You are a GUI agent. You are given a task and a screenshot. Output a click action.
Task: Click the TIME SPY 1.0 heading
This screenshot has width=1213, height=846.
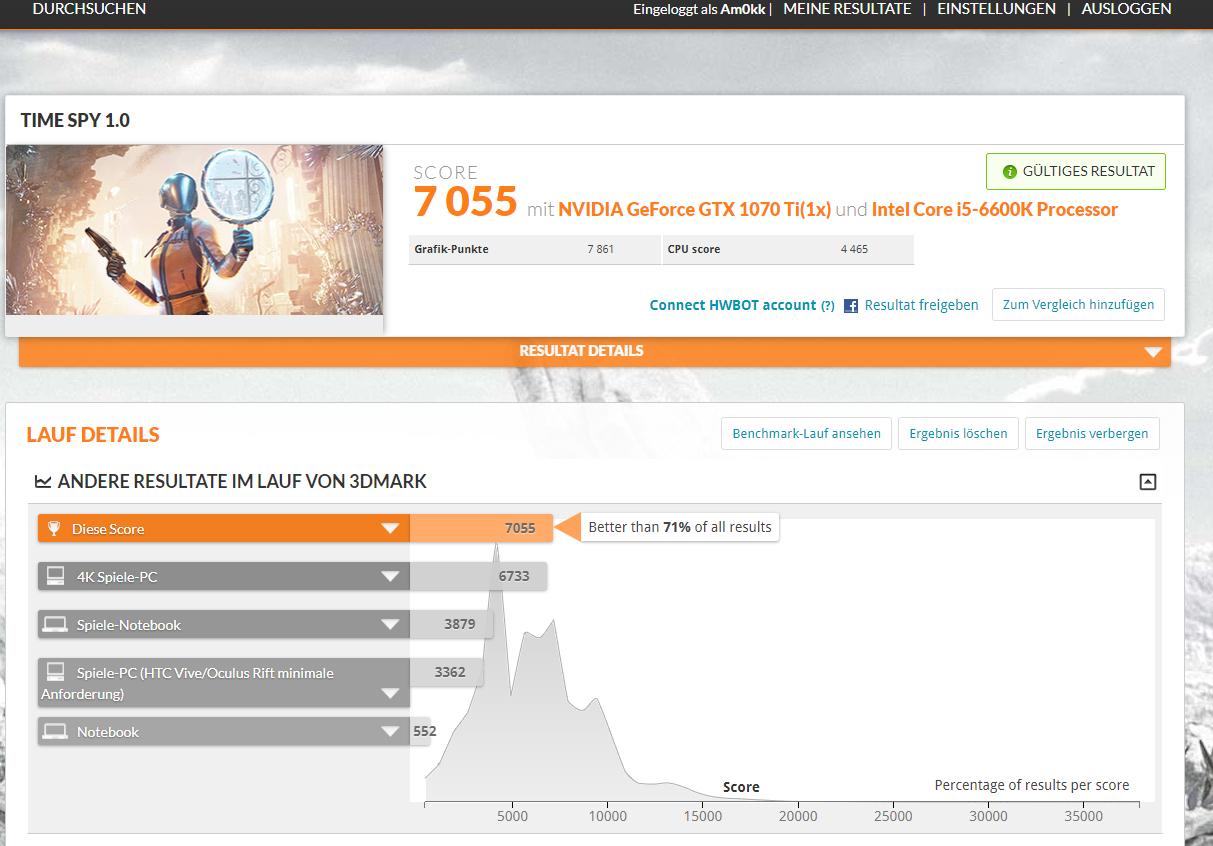(x=75, y=121)
